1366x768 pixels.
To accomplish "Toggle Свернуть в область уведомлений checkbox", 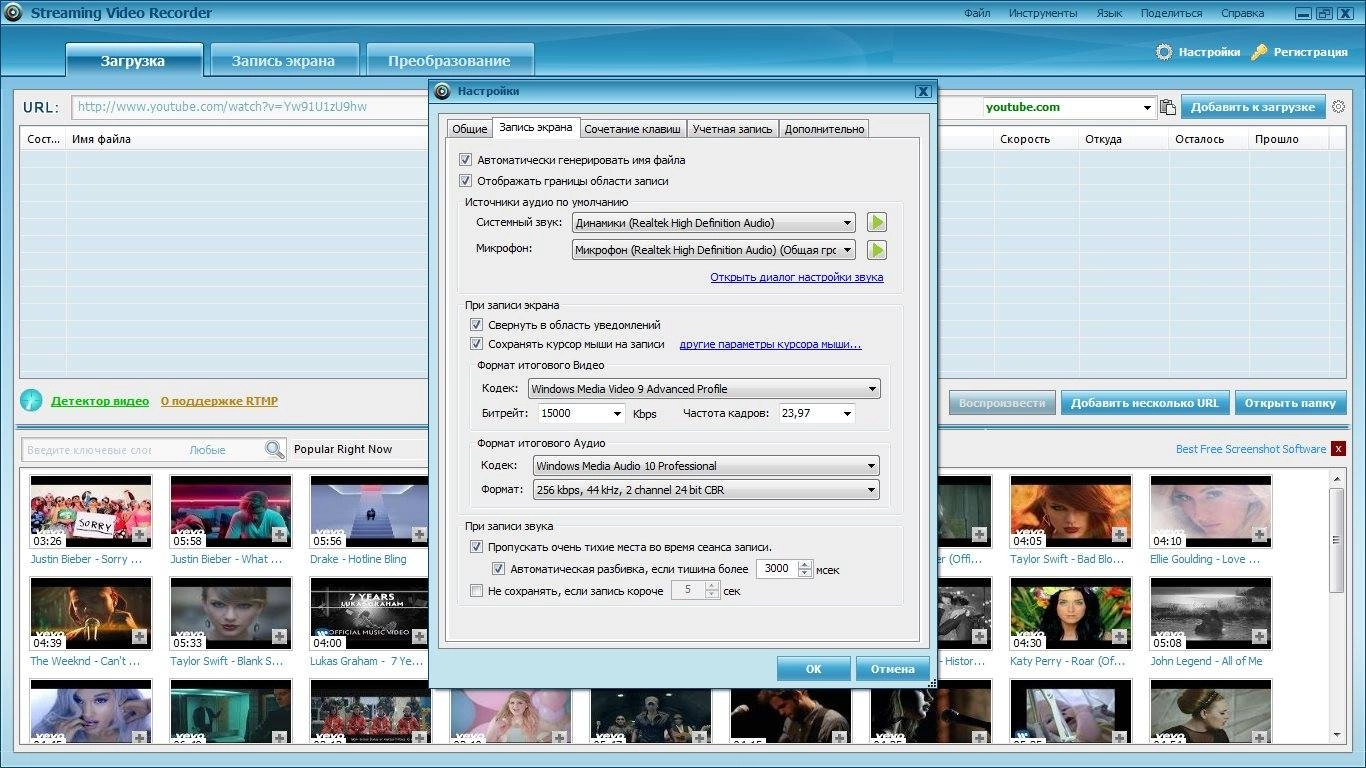I will pyautogui.click(x=476, y=325).
